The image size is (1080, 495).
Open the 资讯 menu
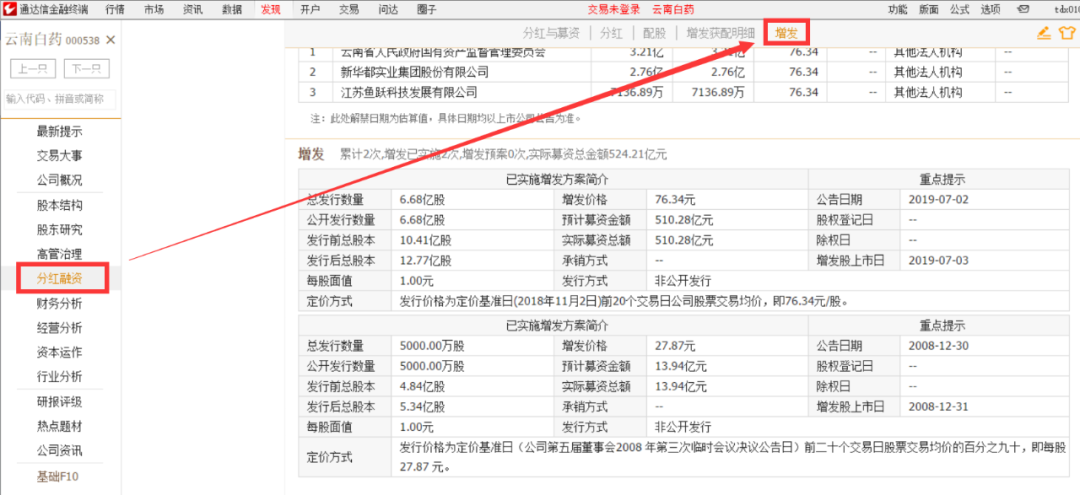click(193, 9)
